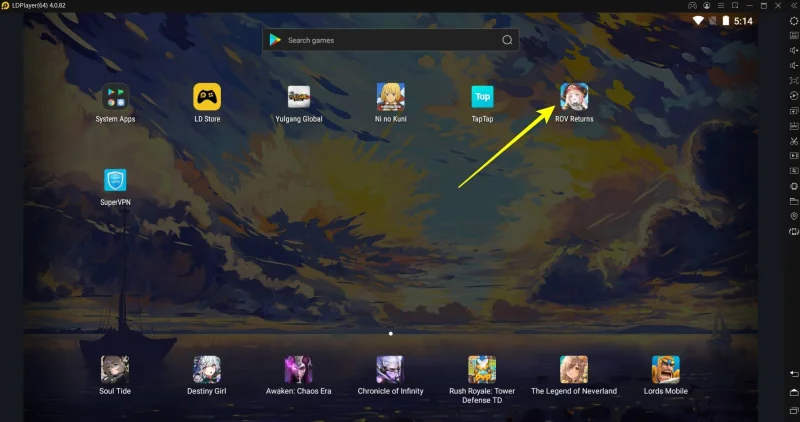Open recent apps button in the sidebar
The image size is (800, 422).
(x=794, y=410)
